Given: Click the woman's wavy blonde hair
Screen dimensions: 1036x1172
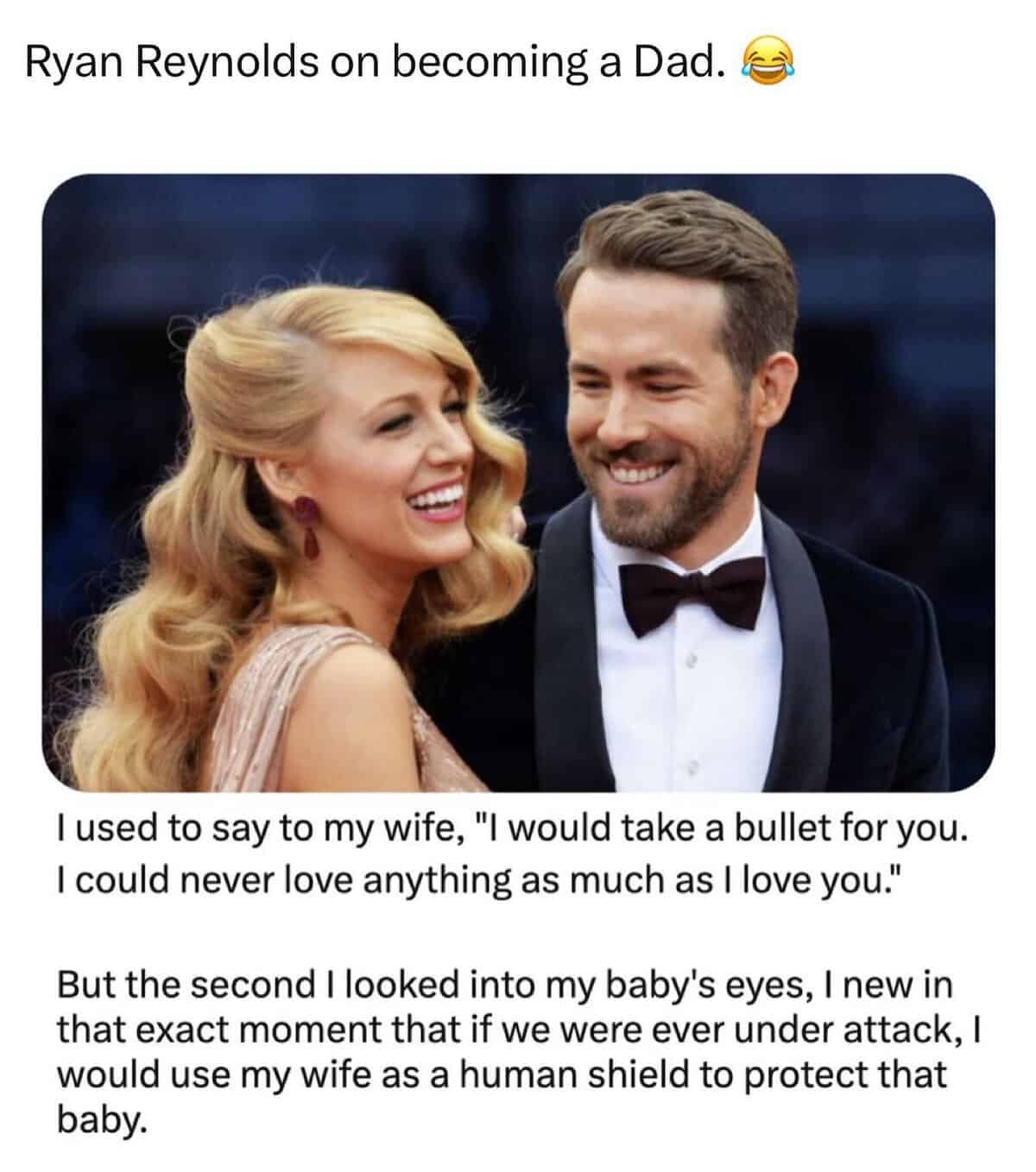Looking at the screenshot, I should point(173,552).
